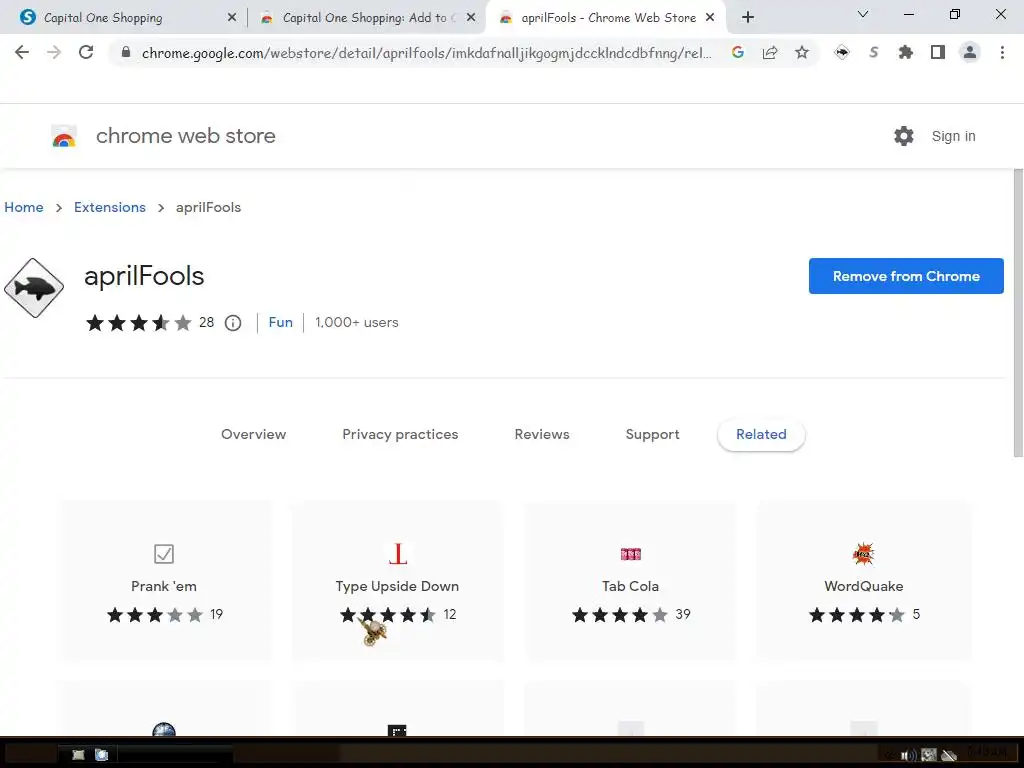Close the aprilFools Chrome Web Store tab
Screen dimensions: 1024x768
(710, 18)
